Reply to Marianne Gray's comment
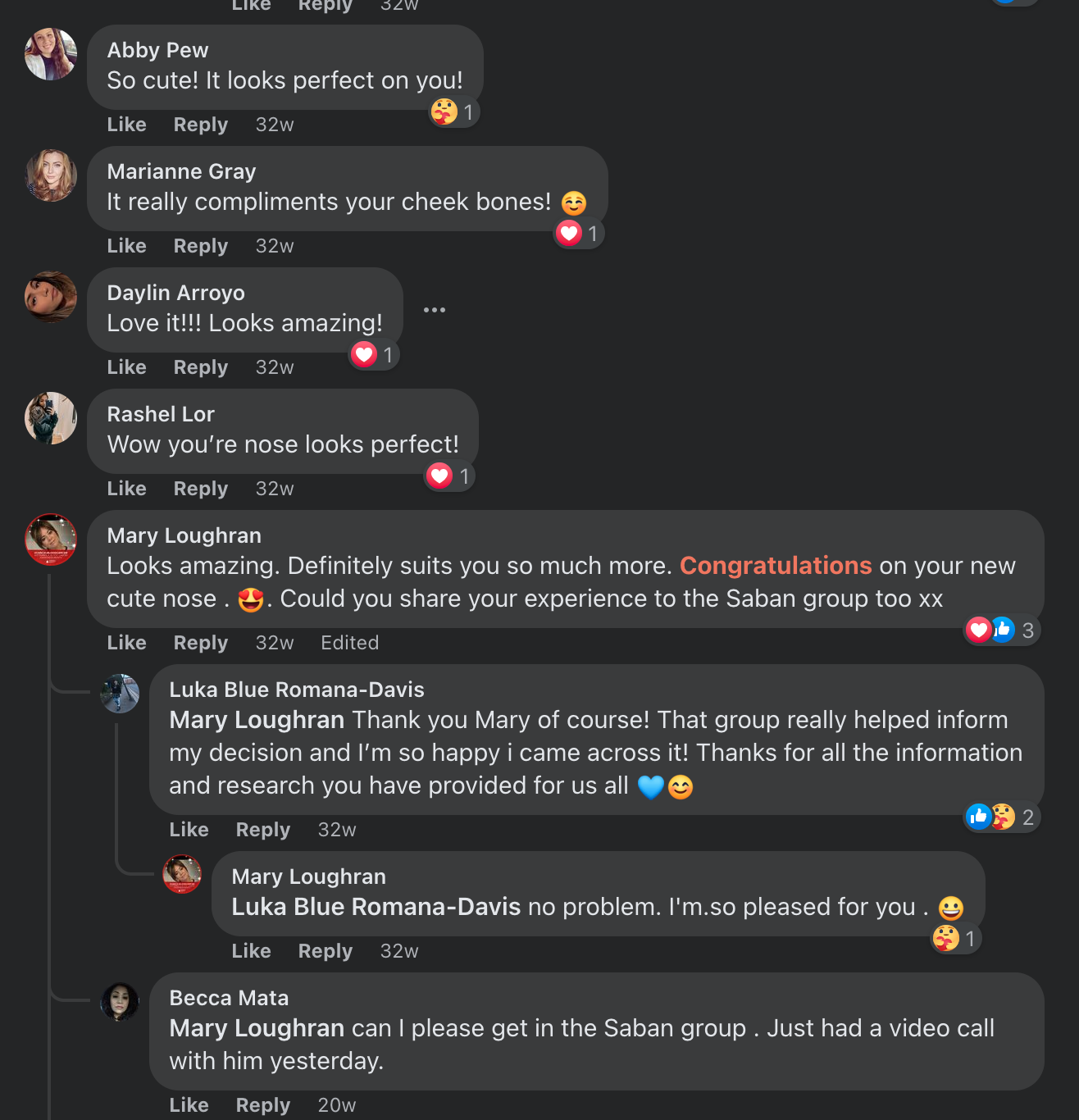The image size is (1079, 1120). (x=201, y=246)
